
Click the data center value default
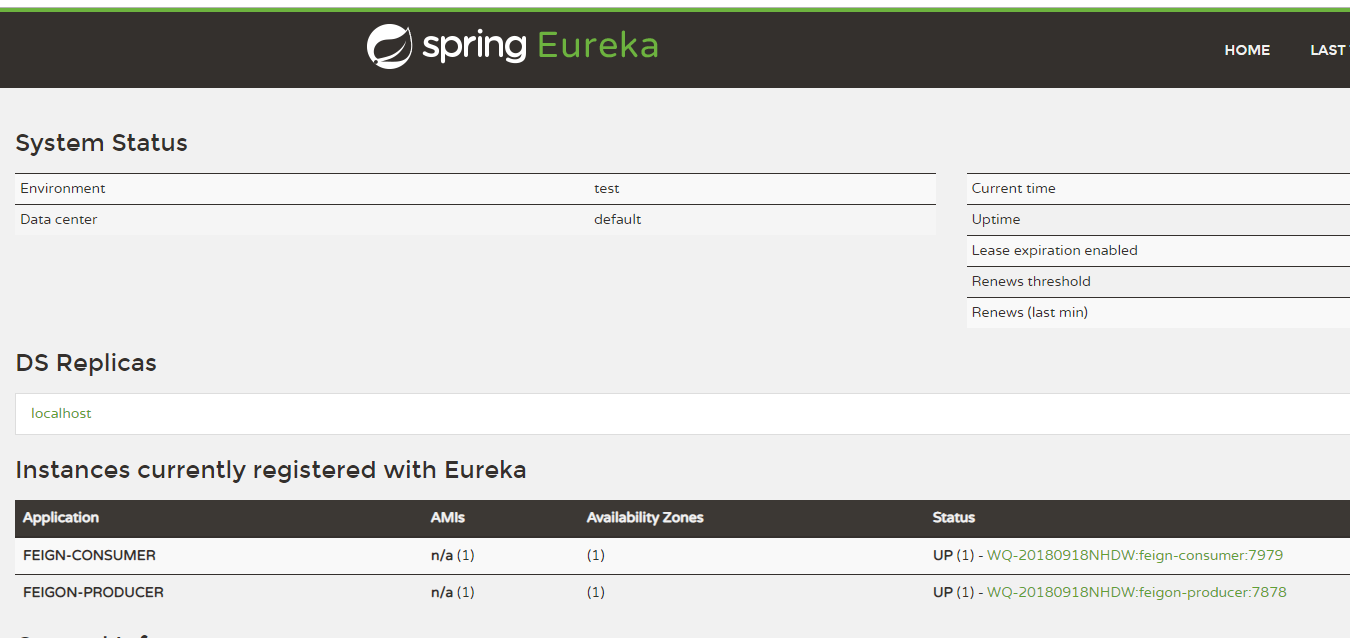[x=618, y=219]
